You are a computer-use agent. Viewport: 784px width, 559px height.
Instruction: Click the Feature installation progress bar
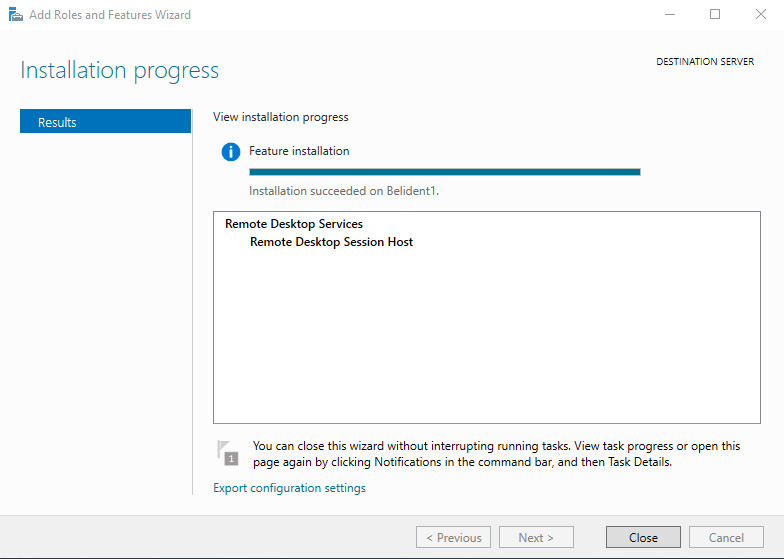click(444, 172)
